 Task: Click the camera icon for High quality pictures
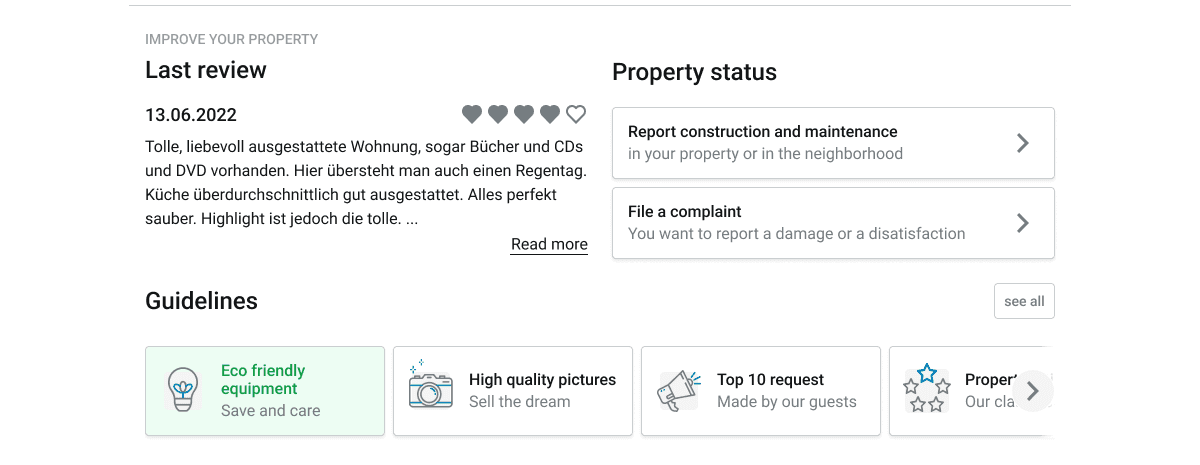pos(430,385)
